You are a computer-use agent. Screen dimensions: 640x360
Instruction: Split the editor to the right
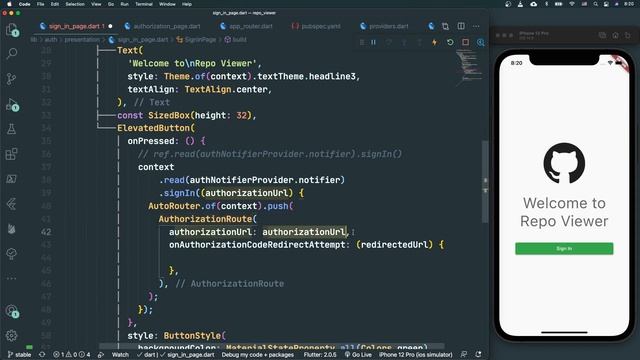click(461, 26)
